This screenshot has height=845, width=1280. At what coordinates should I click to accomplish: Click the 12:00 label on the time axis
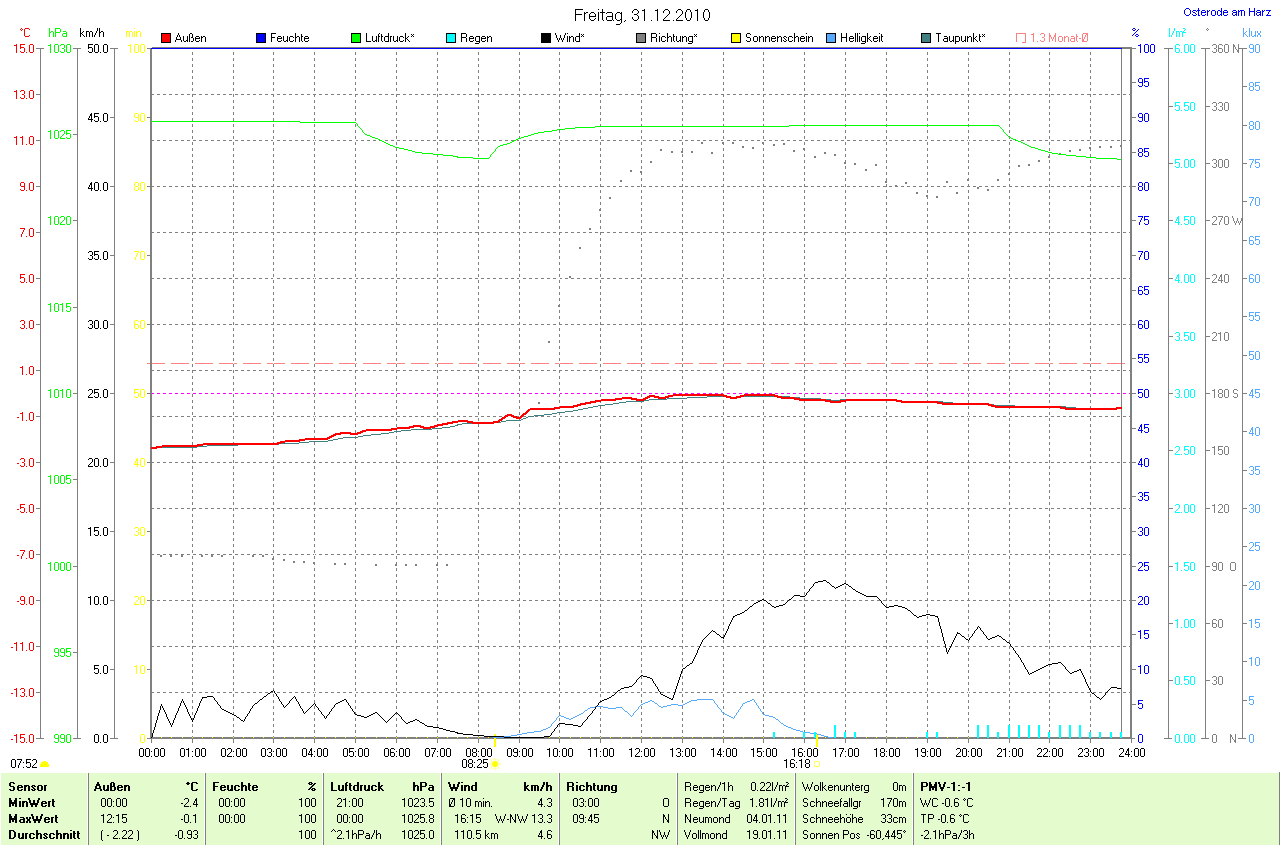(x=641, y=752)
